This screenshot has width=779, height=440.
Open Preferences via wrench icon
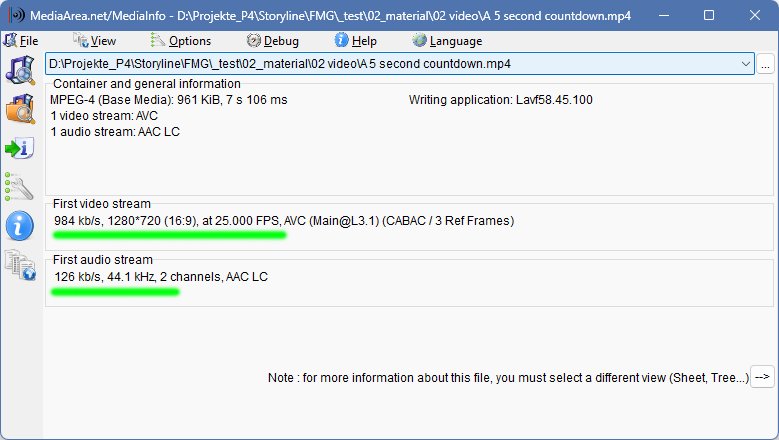coord(19,187)
